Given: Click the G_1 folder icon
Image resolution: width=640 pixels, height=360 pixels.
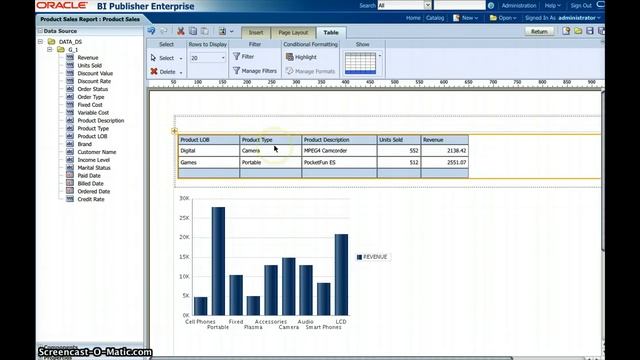Looking at the screenshot, I should click(61, 49).
